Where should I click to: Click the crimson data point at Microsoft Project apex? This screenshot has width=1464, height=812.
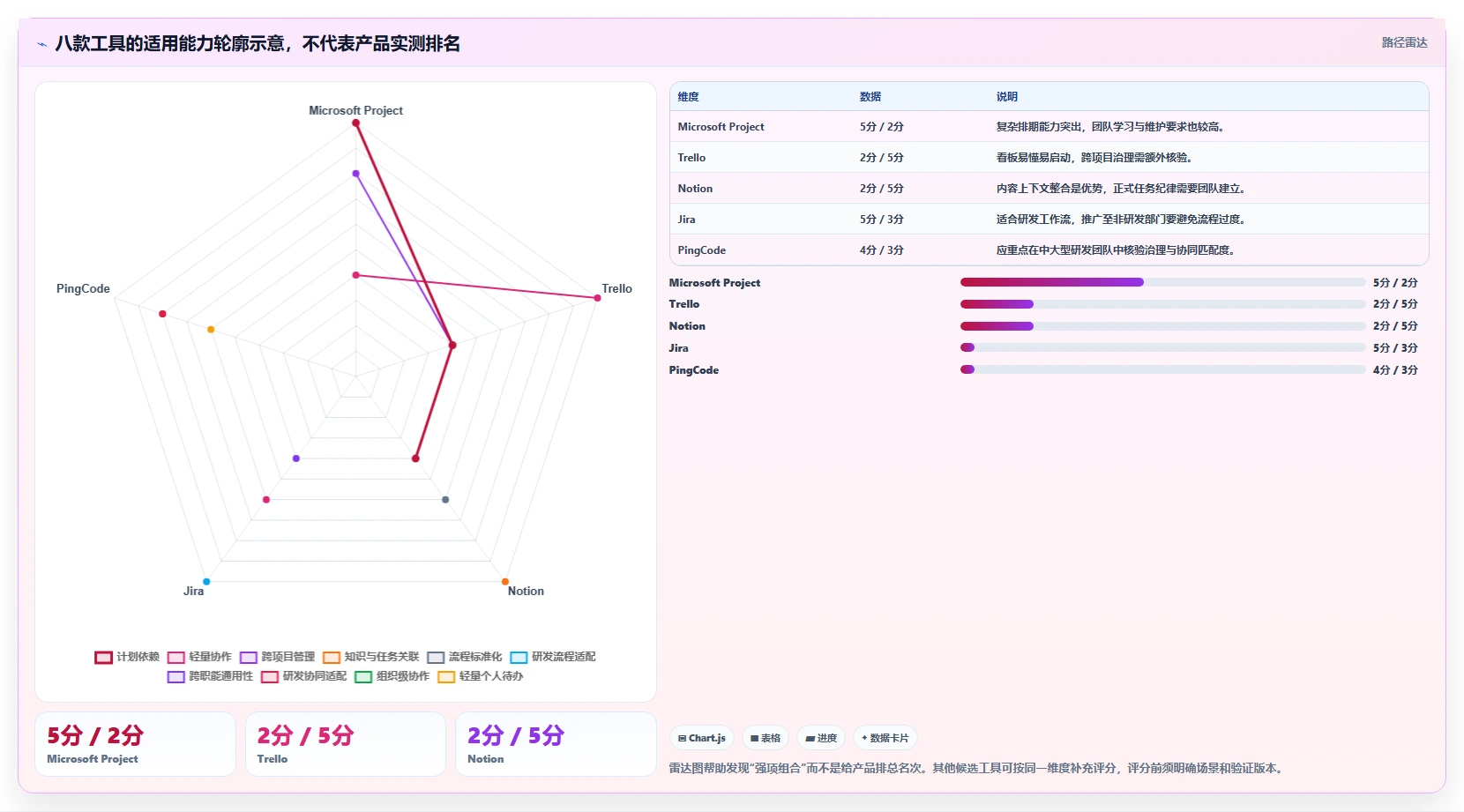click(x=356, y=123)
